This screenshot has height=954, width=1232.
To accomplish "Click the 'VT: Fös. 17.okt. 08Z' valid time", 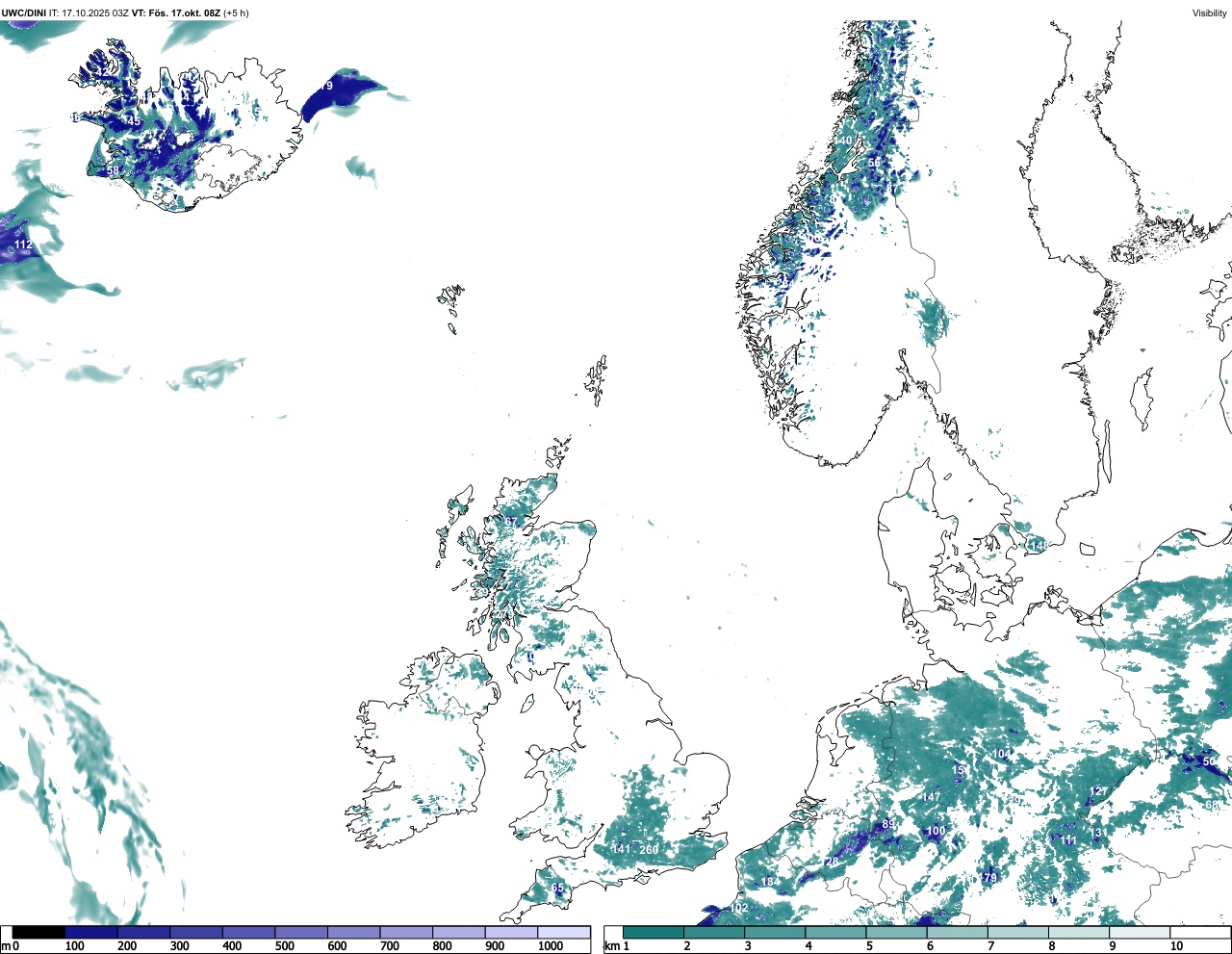I will pyautogui.click(x=176, y=13).
